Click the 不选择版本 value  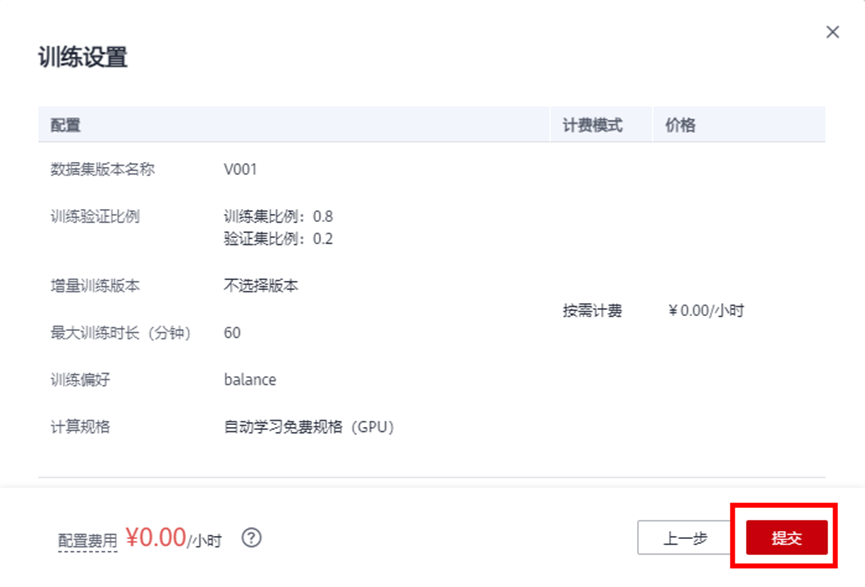261,285
